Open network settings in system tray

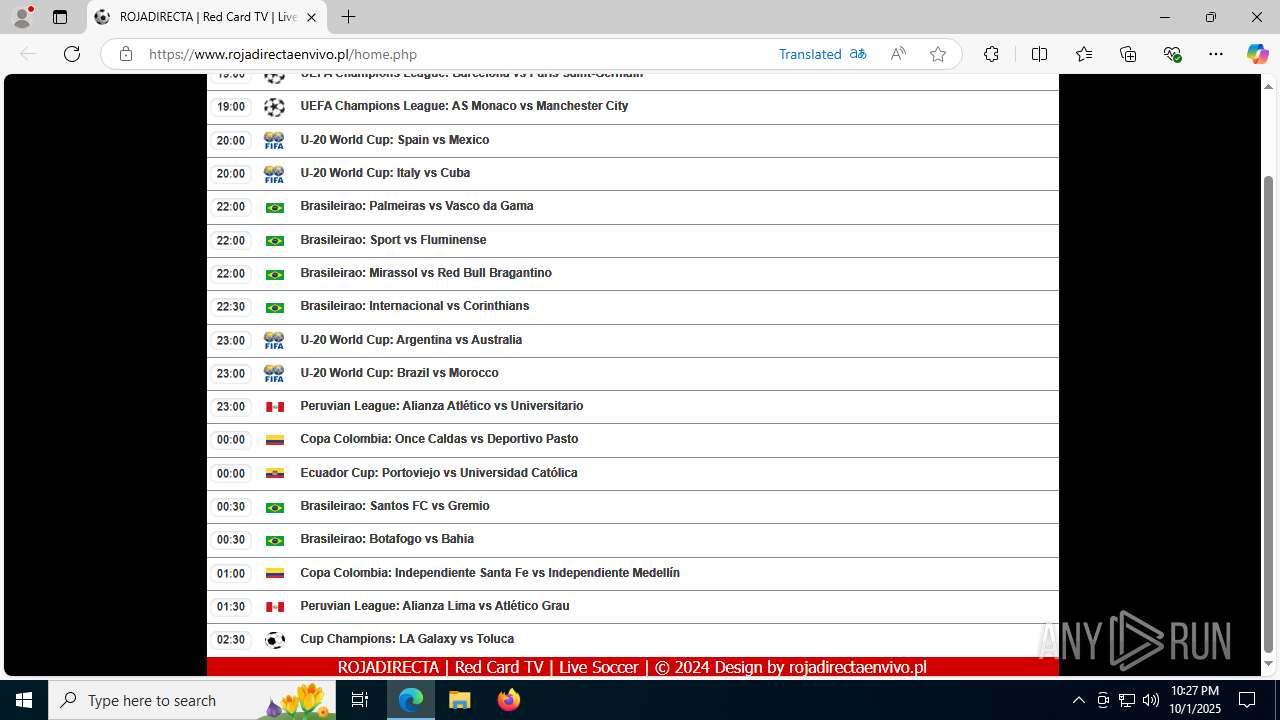[x=1126, y=700]
